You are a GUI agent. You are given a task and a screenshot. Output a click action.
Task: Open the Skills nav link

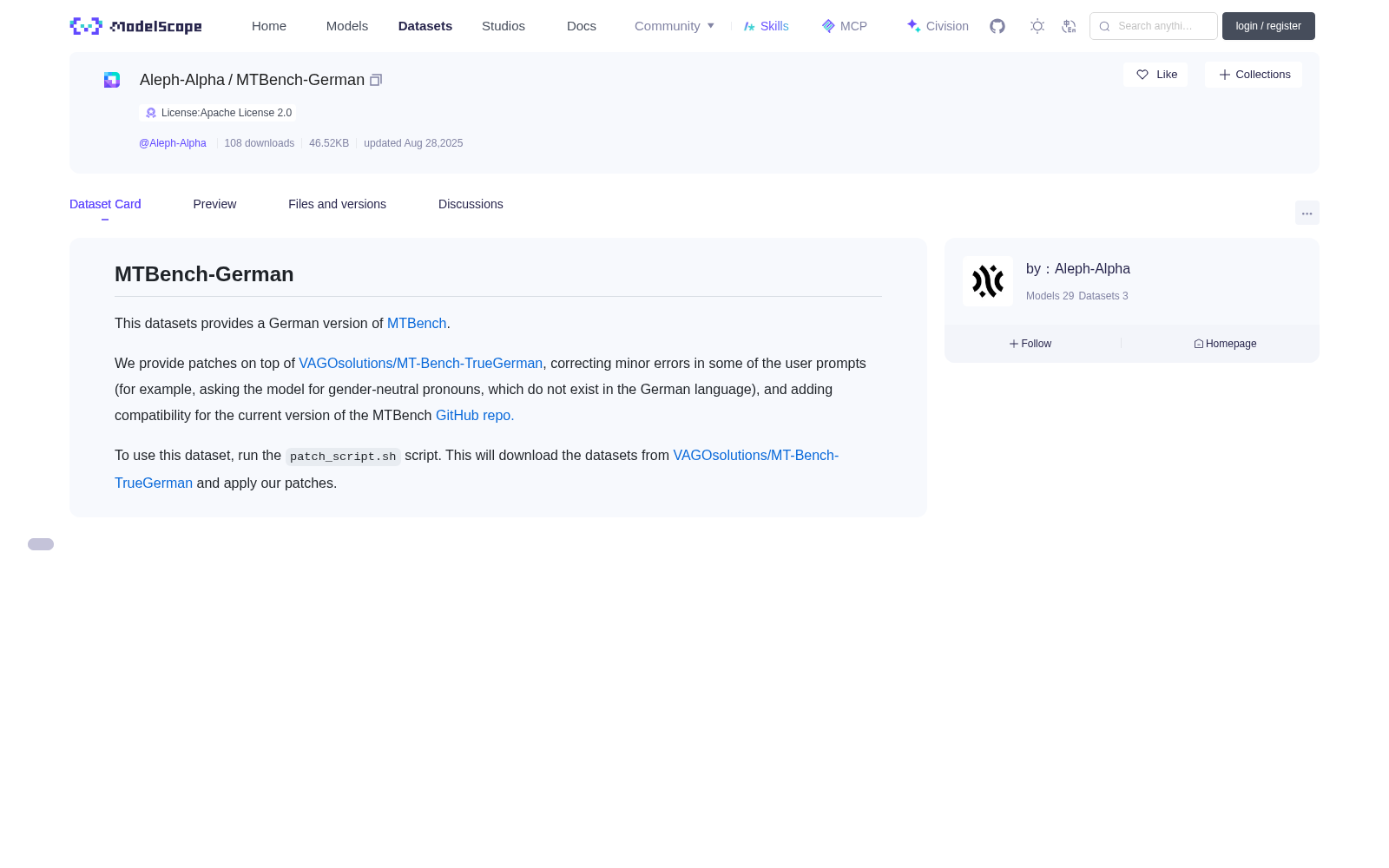click(767, 26)
